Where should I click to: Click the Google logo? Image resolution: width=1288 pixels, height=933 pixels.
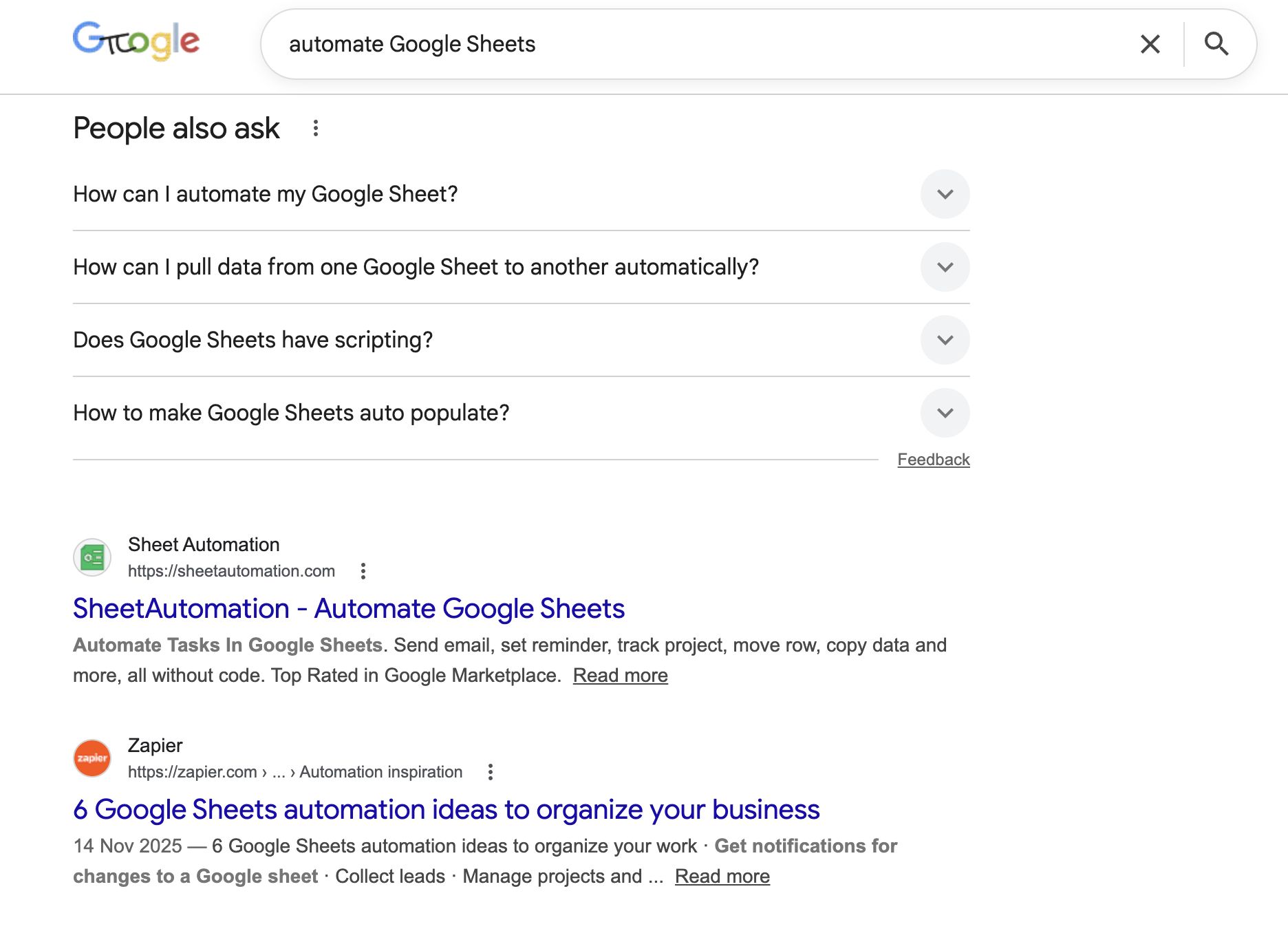136,41
